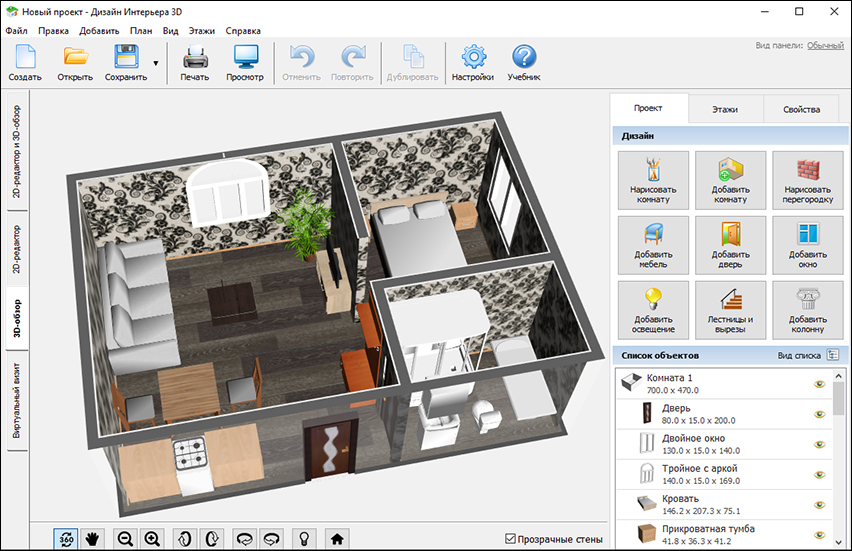Open the 2D-редактор side tab
This screenshot has height=551, width=852.
(17, 249)
